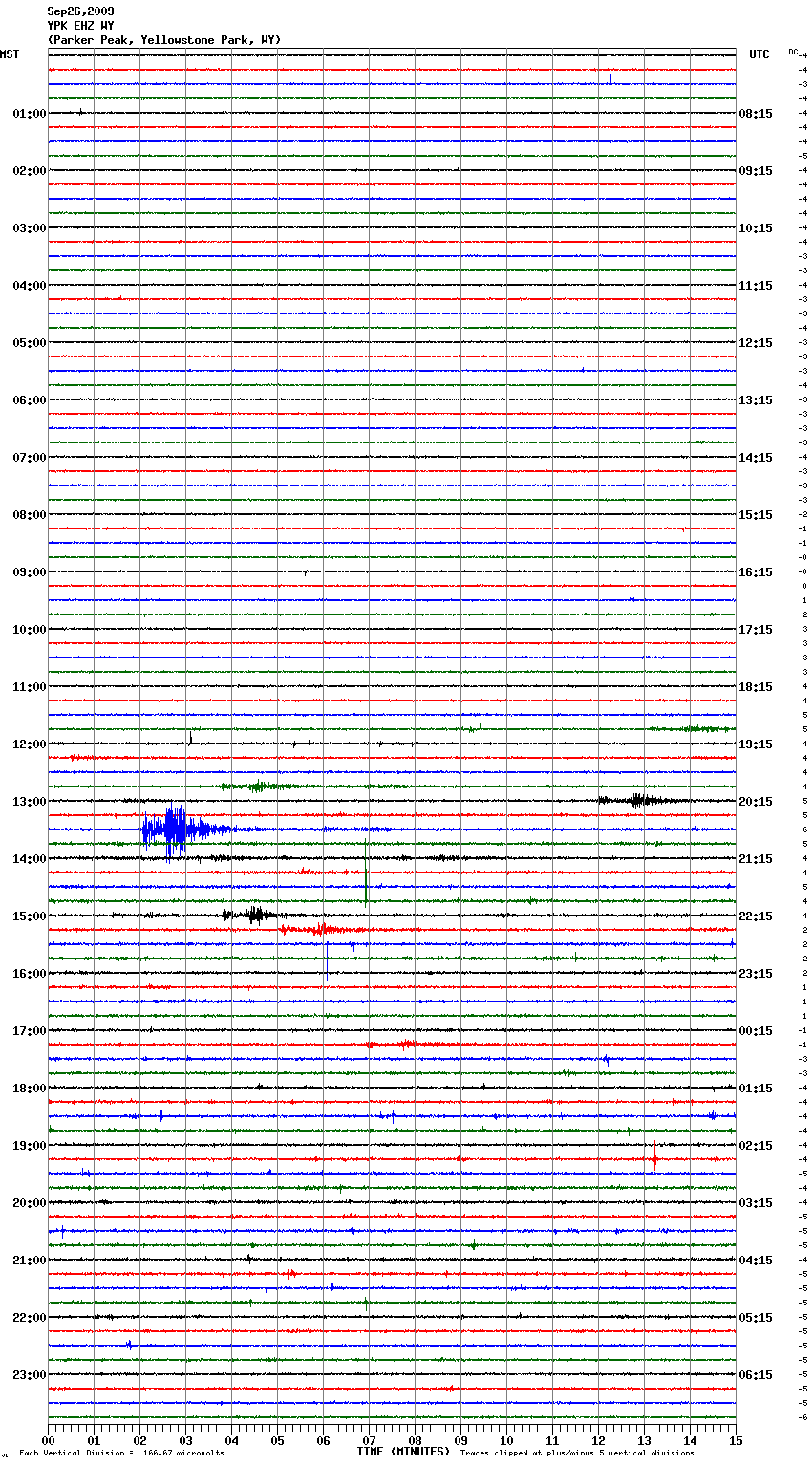The width and height of the screenshot is (812, 1466).
Task: Click the 23:00 MST time label
Action: pos(30,1375)
